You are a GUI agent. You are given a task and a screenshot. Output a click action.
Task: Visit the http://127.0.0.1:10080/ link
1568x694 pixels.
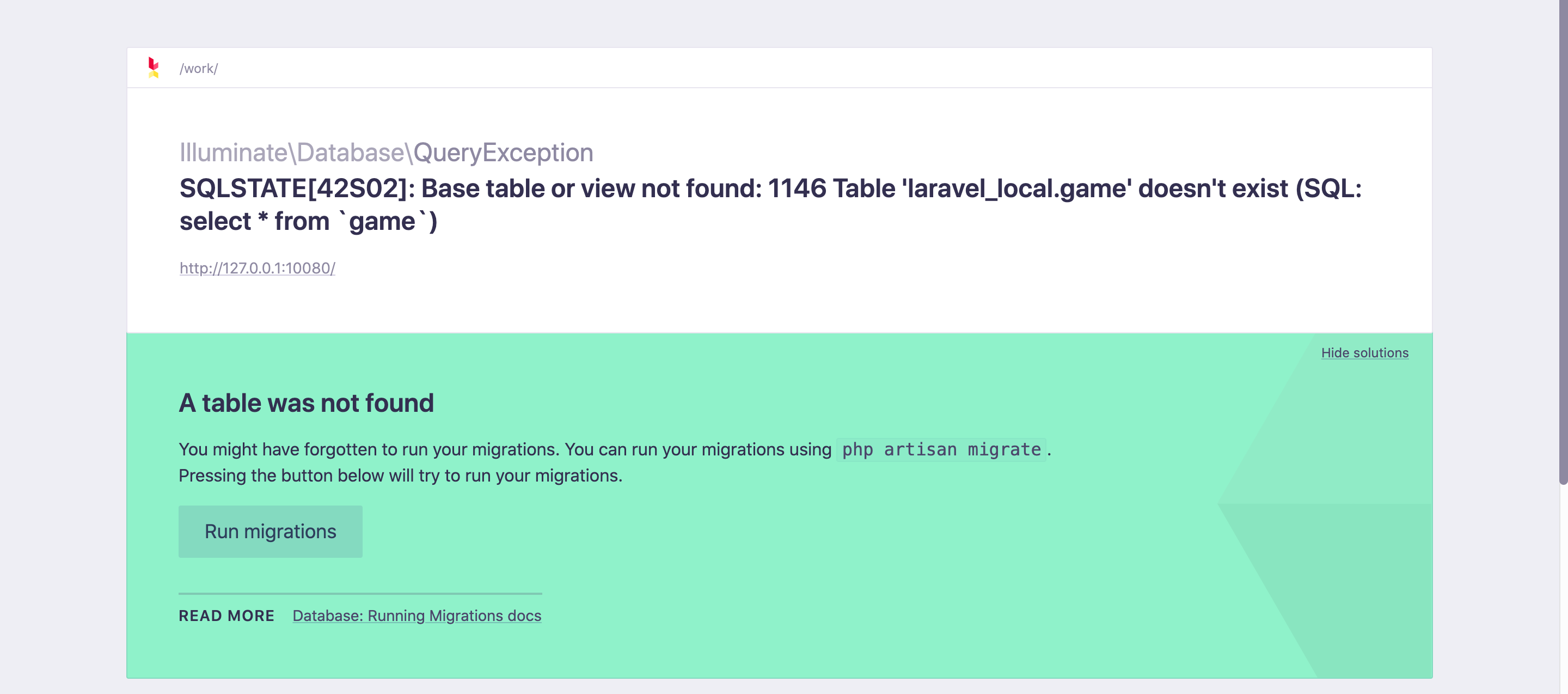point(256,268)
